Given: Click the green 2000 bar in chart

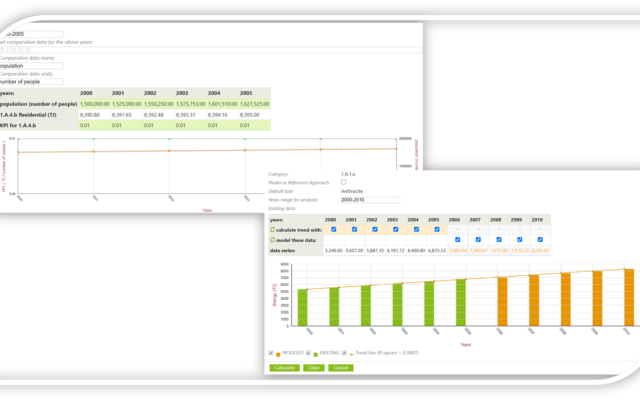Looking at the screenshot, I should click(x=302, y=308).
